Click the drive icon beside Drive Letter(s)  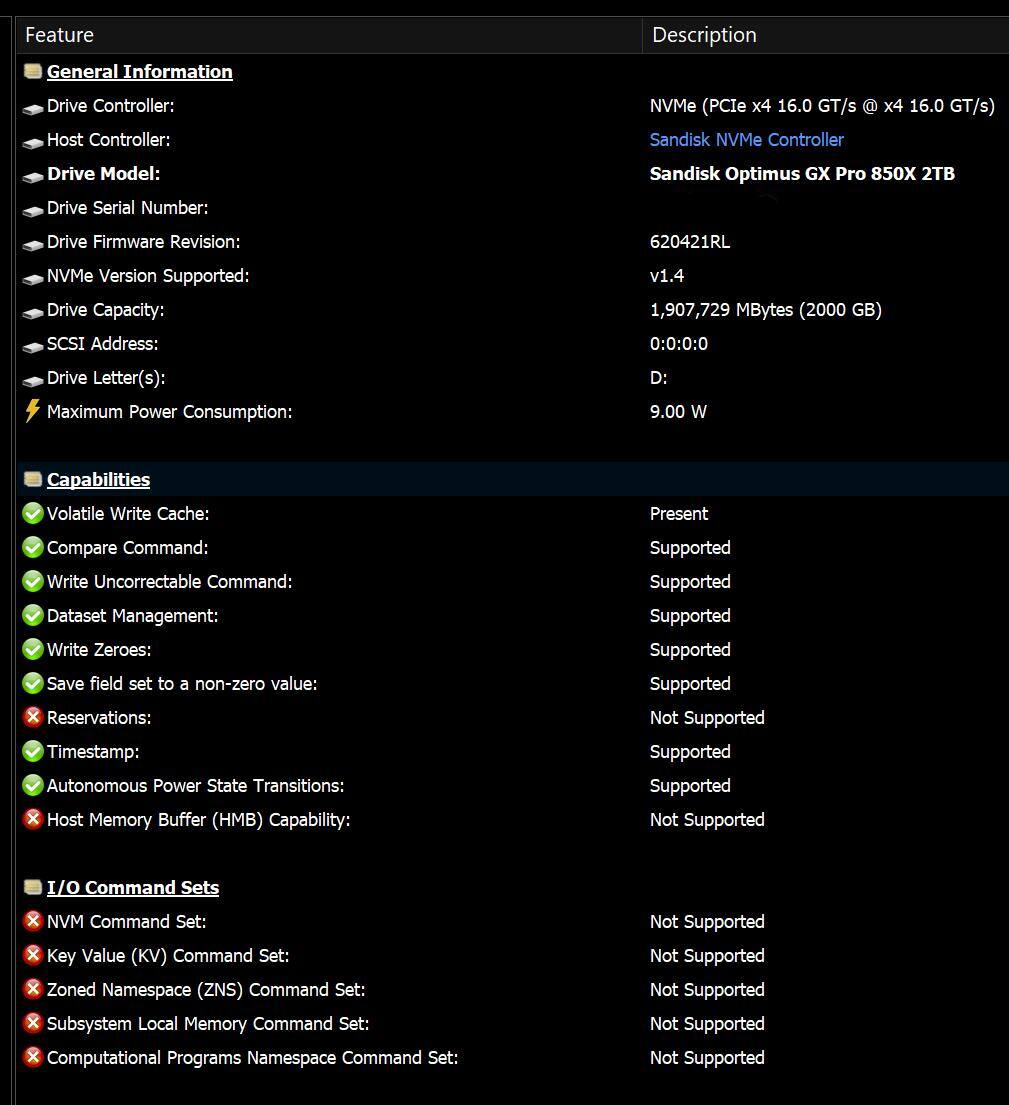coord(32,381)
